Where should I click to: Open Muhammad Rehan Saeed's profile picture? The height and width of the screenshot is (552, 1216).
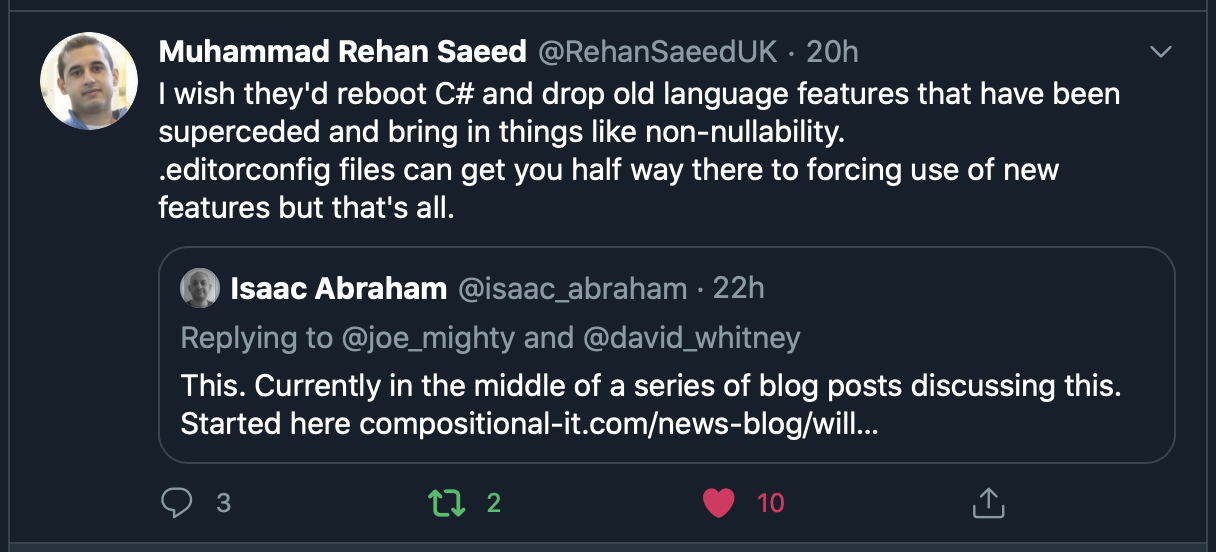[x=88, y=81]
